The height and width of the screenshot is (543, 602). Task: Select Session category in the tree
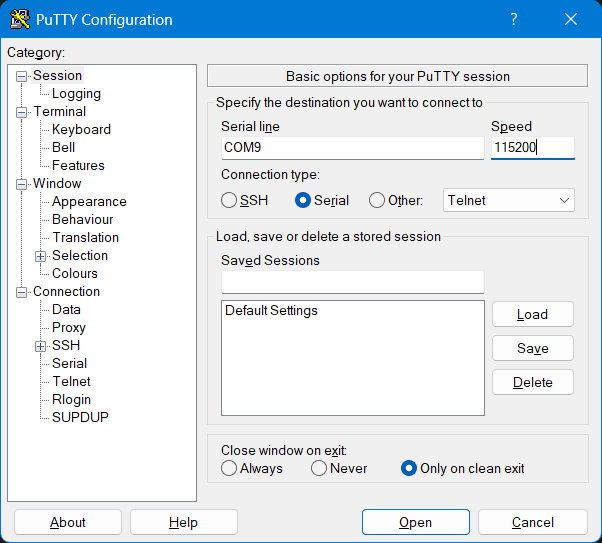point(57,76)
